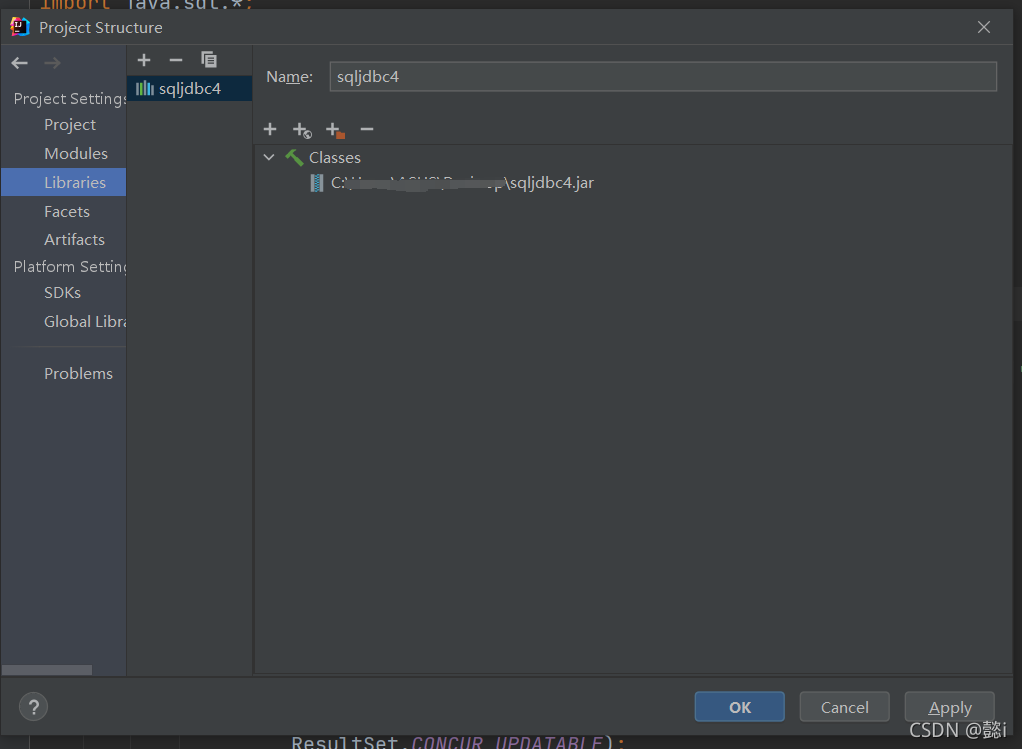1022x749 pixels.
Task: Collapse the Classes tree node
Action: (x=269, y=158)
